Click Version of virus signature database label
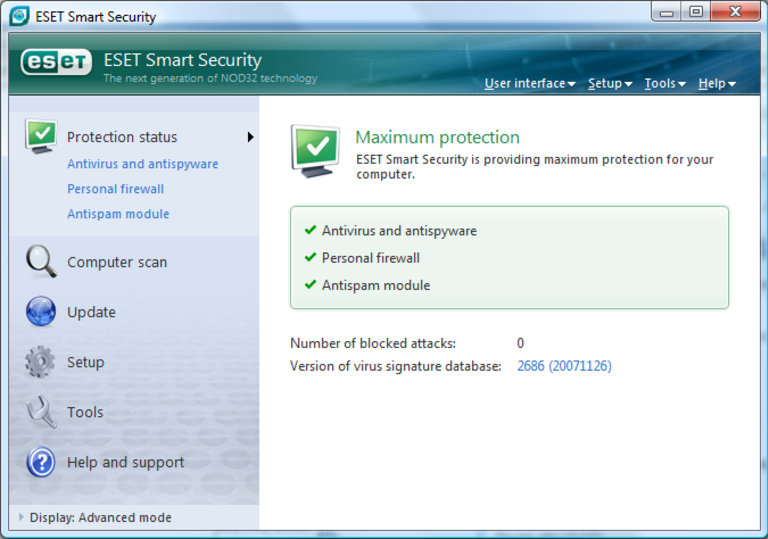Image resolution: width=768 pixels, height=539 pixels. pyautogui.click(x=396, y=367)
